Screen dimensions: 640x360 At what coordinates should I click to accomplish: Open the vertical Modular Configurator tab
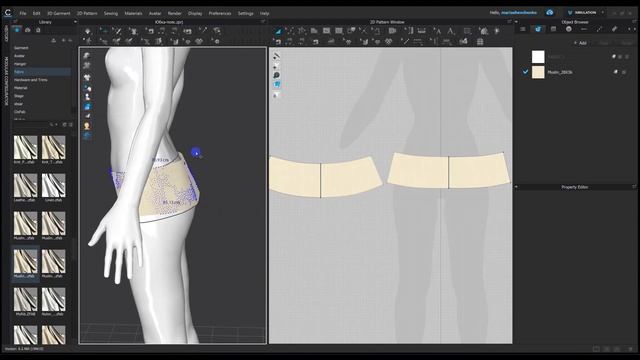(6, 81)
